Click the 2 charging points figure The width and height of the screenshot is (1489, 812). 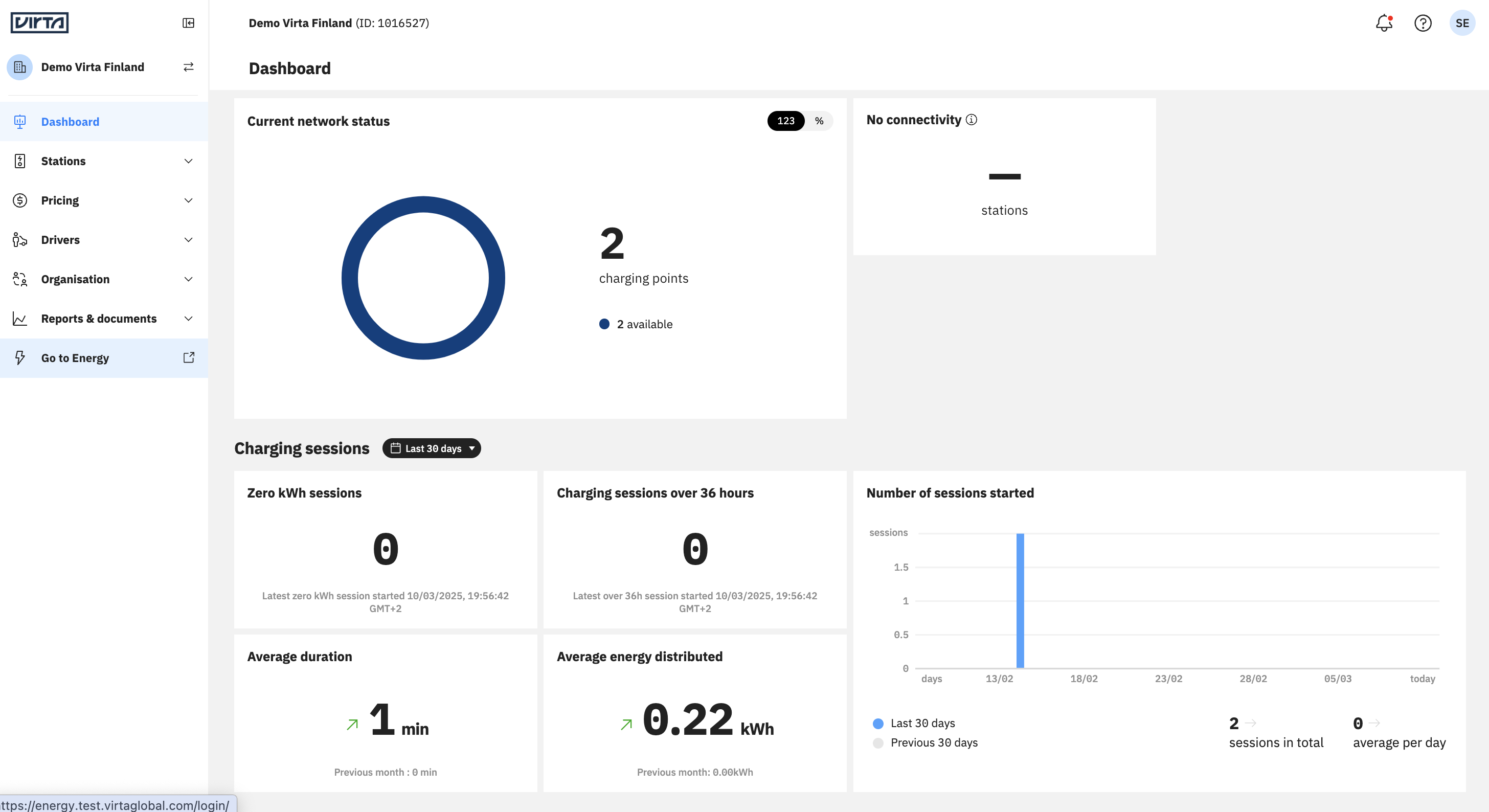[612, 243]
